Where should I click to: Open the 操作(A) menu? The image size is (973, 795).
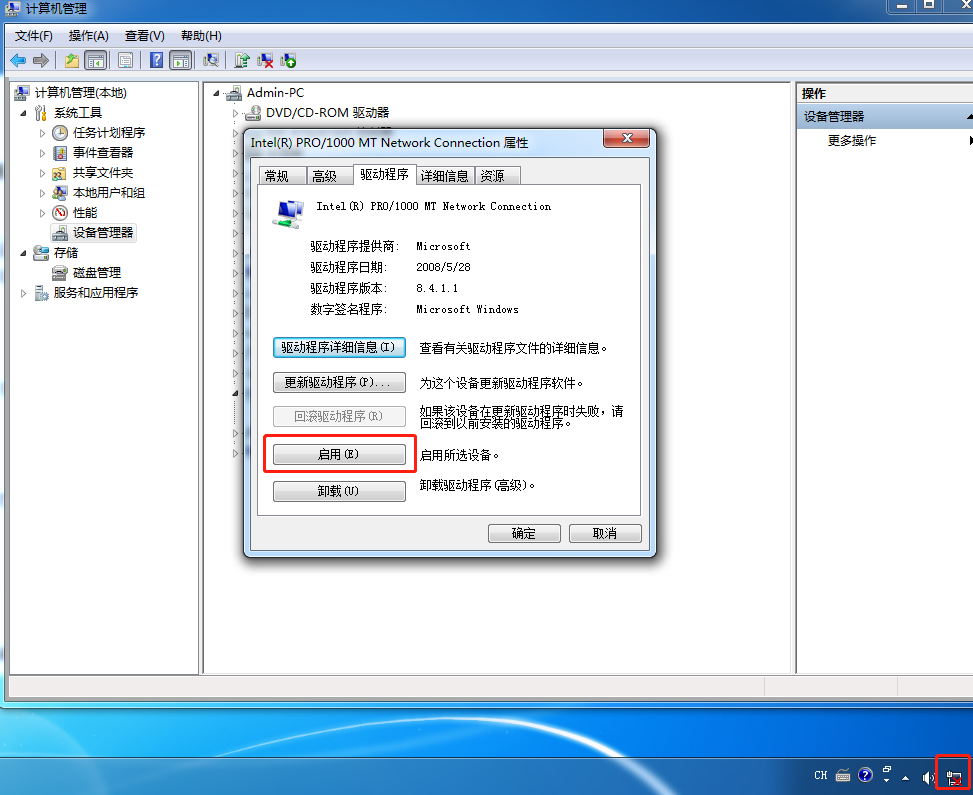88,36
